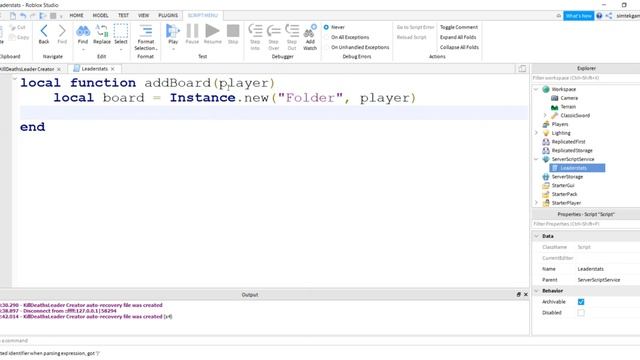Collapse the ServerScriptService node
640x360 pixels.
536,159
